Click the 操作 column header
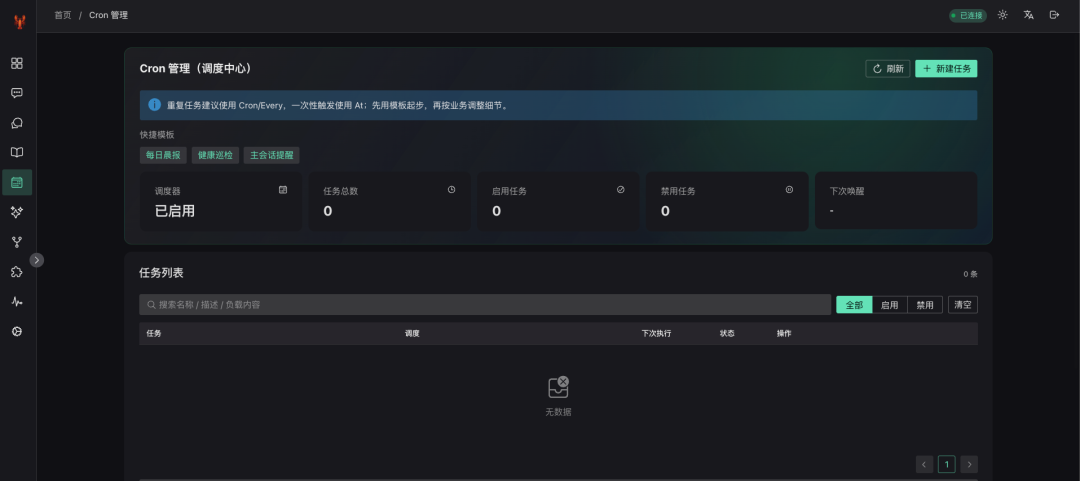Screen dimensions: 1080x481 pyautogui.click(x=784, y=334)
